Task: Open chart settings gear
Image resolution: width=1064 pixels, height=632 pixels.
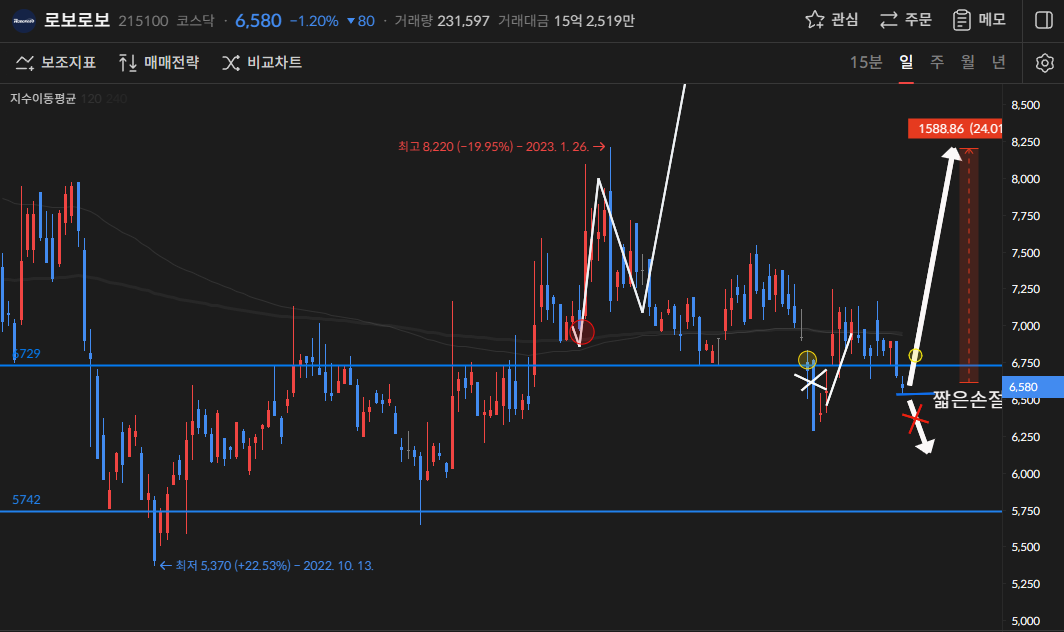Action: pos(1044,63)
